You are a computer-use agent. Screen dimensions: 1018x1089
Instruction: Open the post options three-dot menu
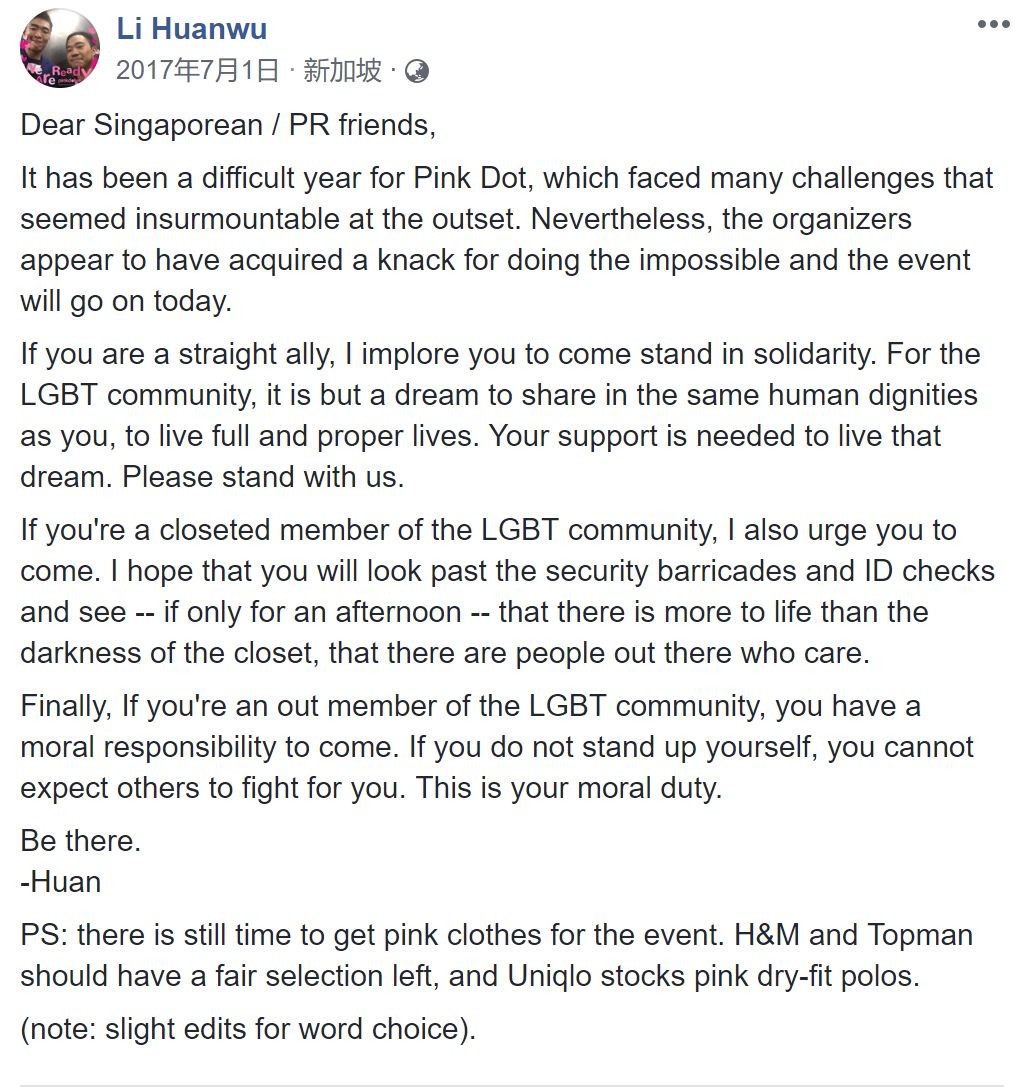click(993, 24)
